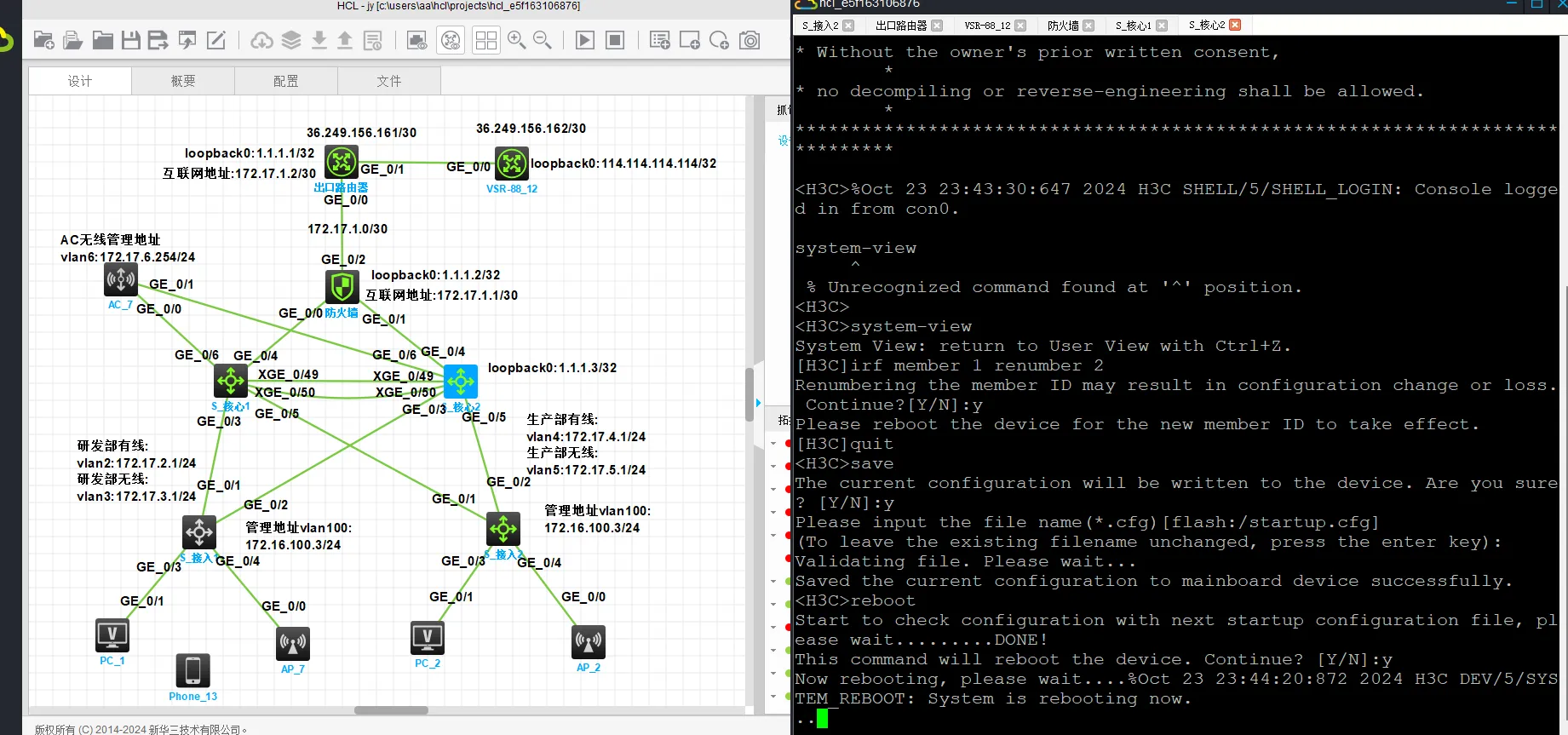Image resolution: width=1568 pixels, height=735 pixels.
Task: Select the AP_7 access point icon
Action: coord(293,644)
